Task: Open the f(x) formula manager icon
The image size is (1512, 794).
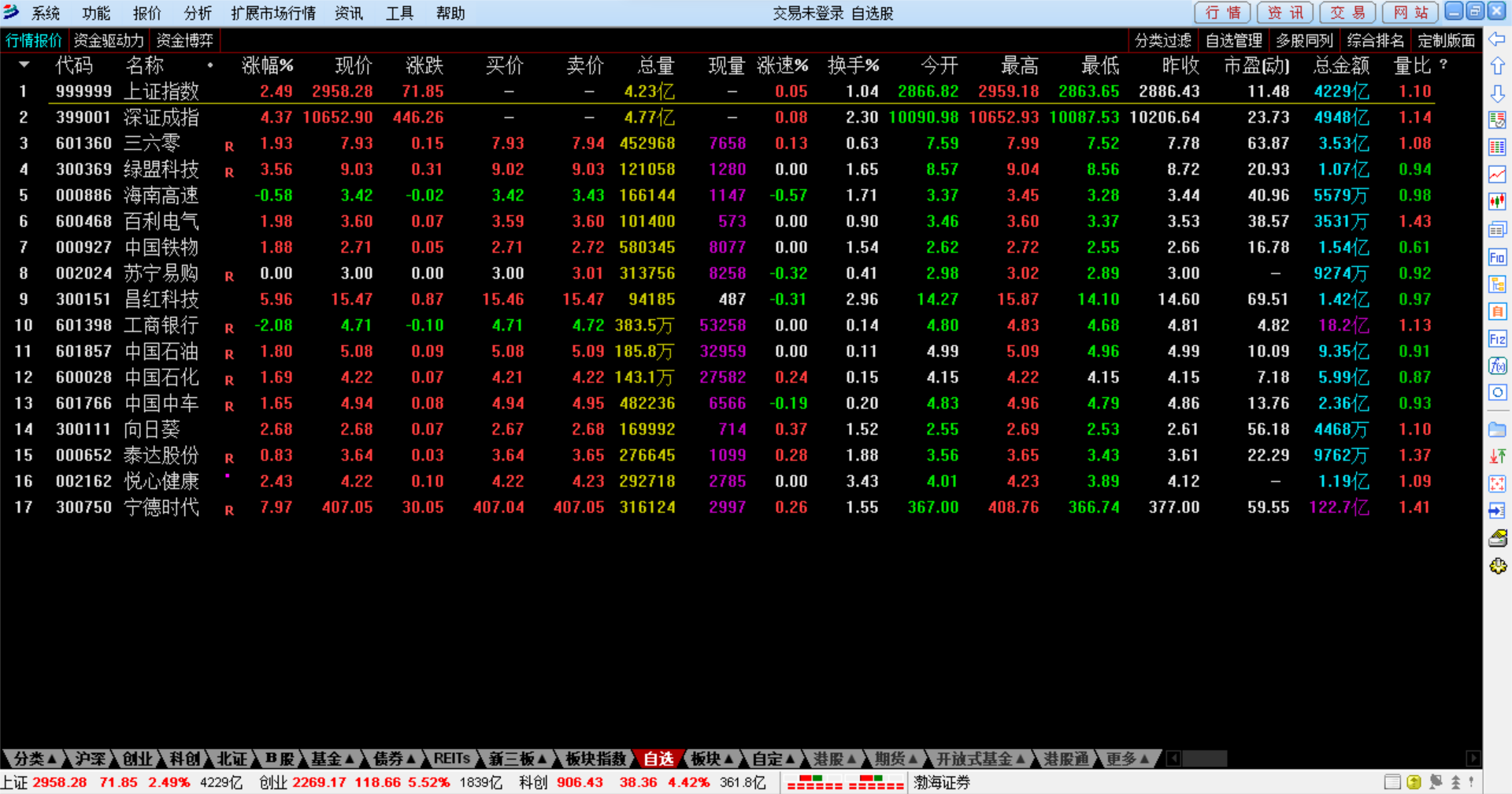Action: coord(1497,365)
